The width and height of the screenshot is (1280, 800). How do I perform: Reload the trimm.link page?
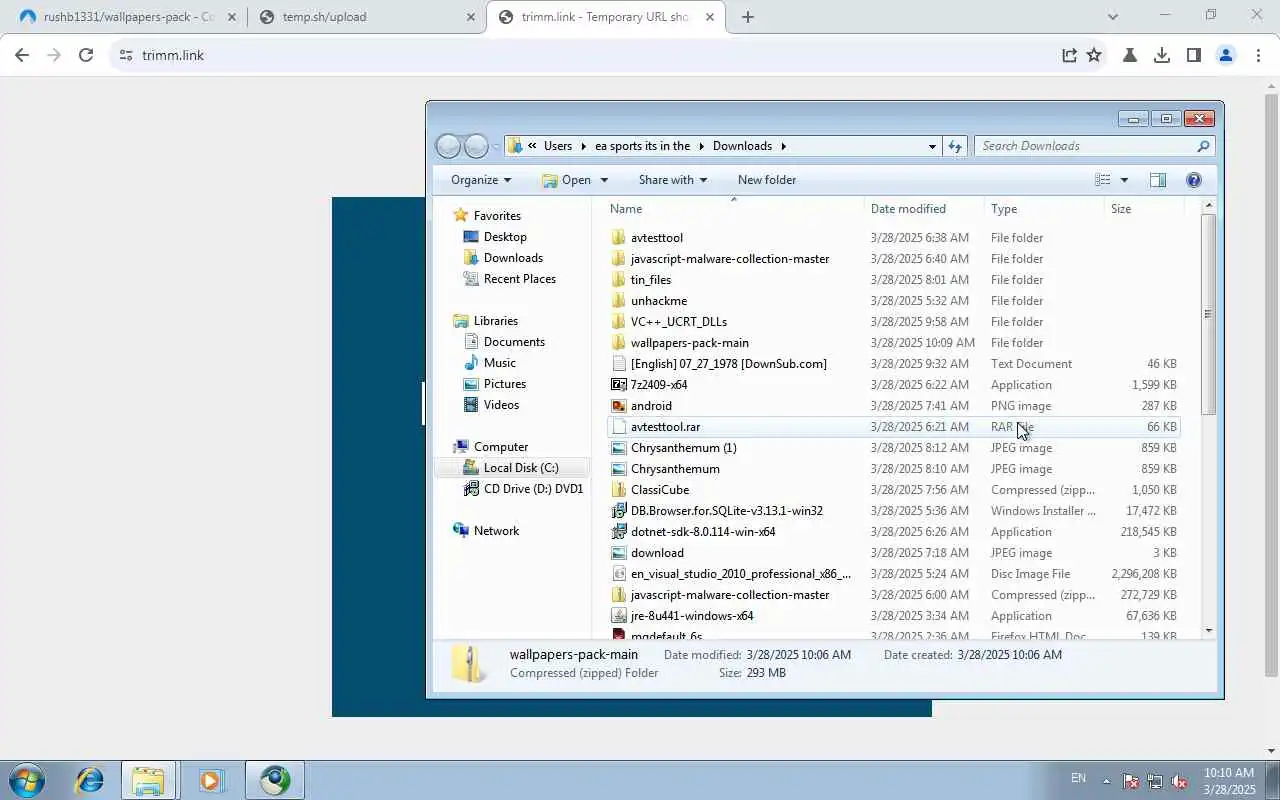click(86, 55)
